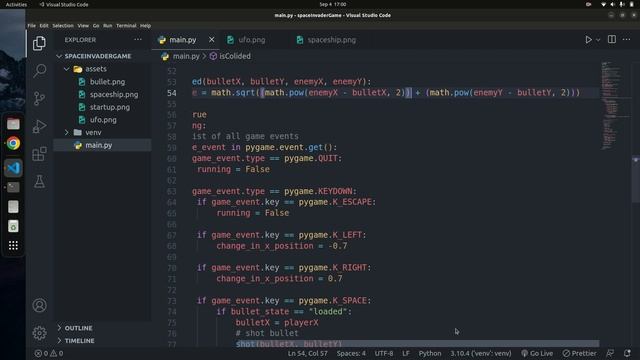Screen dimensions: 640x360
Task: Open editor More Actions ellipsis
Action: [627, 40]
